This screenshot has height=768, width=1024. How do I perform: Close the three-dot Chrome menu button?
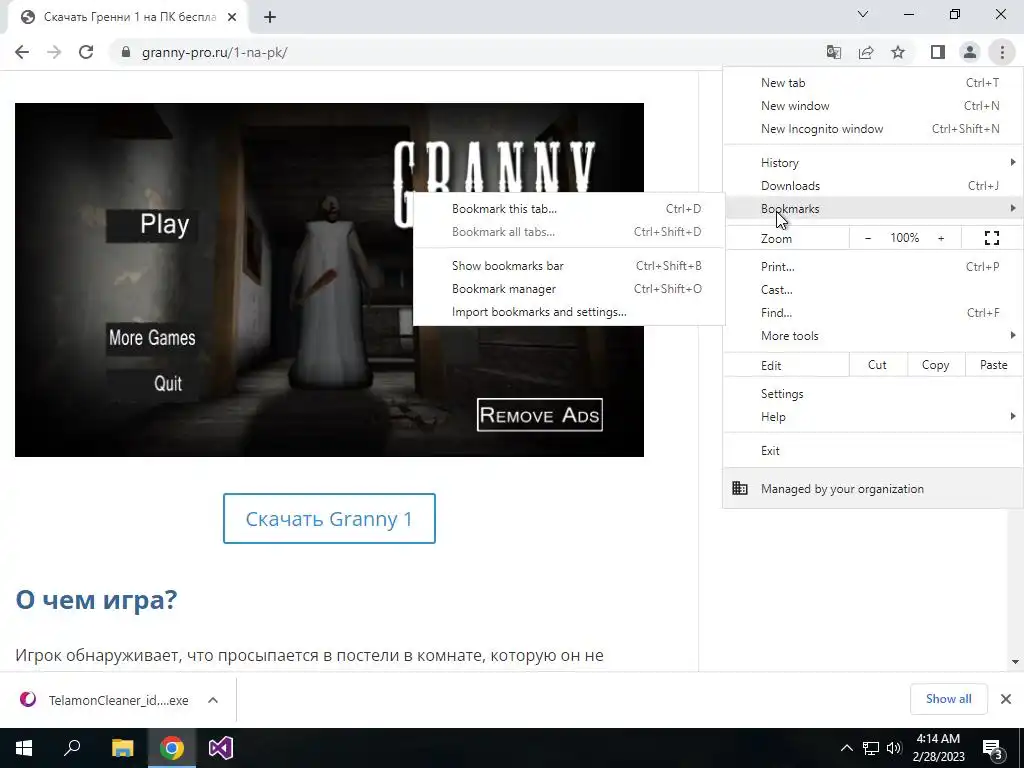pyautogui.click(x=1002, y=52)
